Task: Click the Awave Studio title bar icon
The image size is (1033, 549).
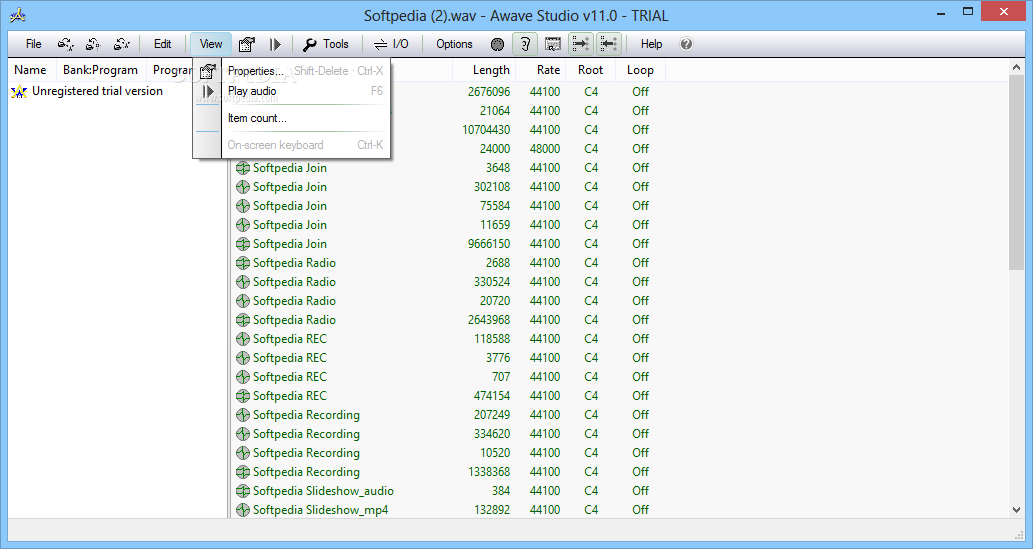Action: point(18,14)
